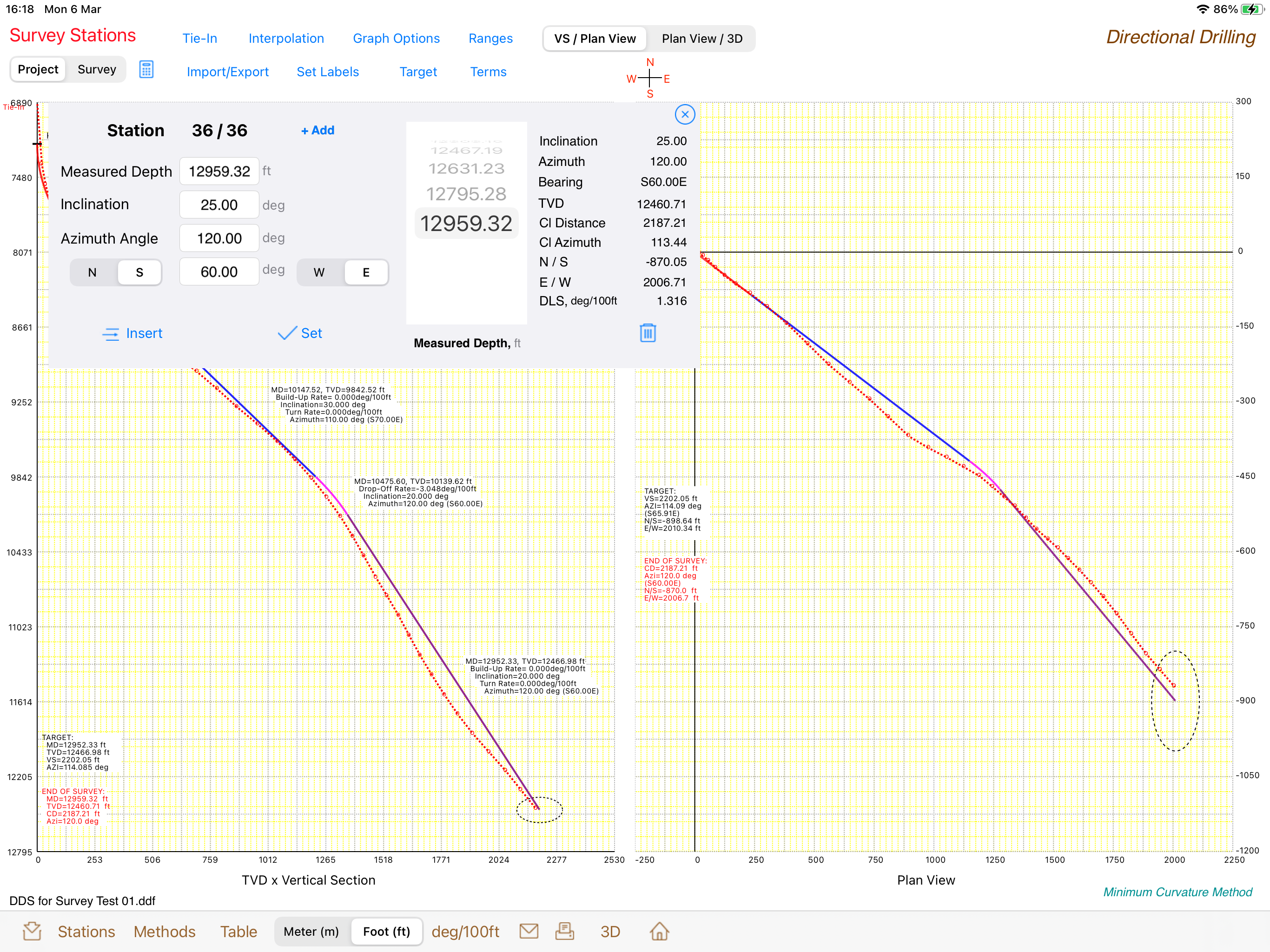Delete station with the trash icon
The height and width of the screenshot is (952, 1270).
tap(648, 332)
